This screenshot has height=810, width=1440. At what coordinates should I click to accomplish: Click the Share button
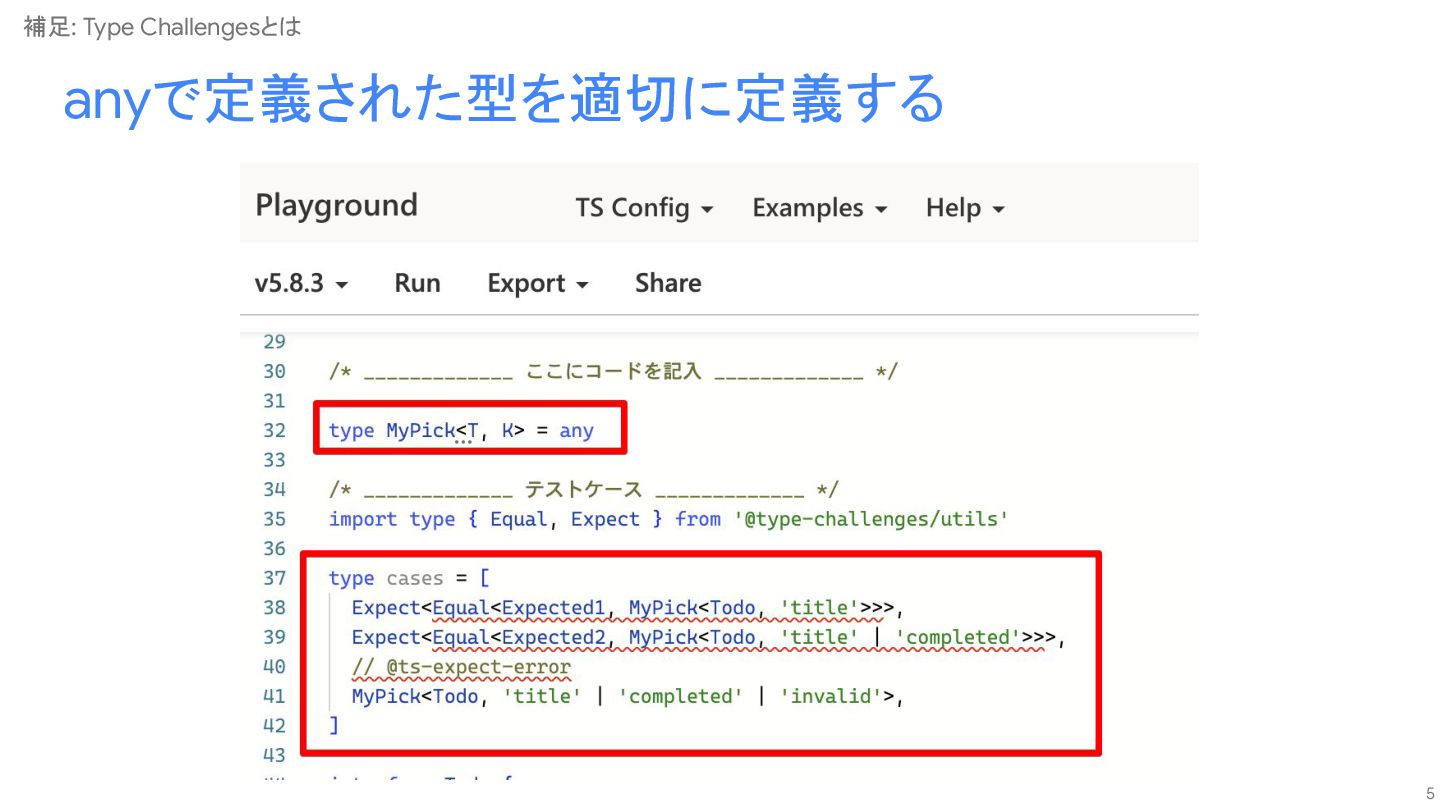[x=668, y=283]
